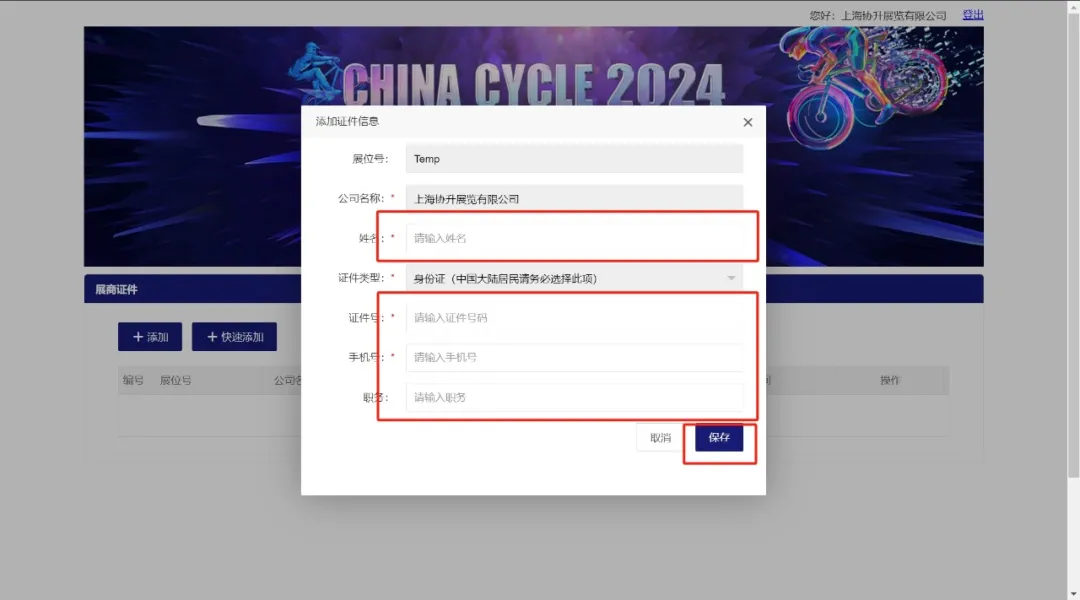Click the 编号 column header
The image size is (1080, 600).
tap(133, 380)
